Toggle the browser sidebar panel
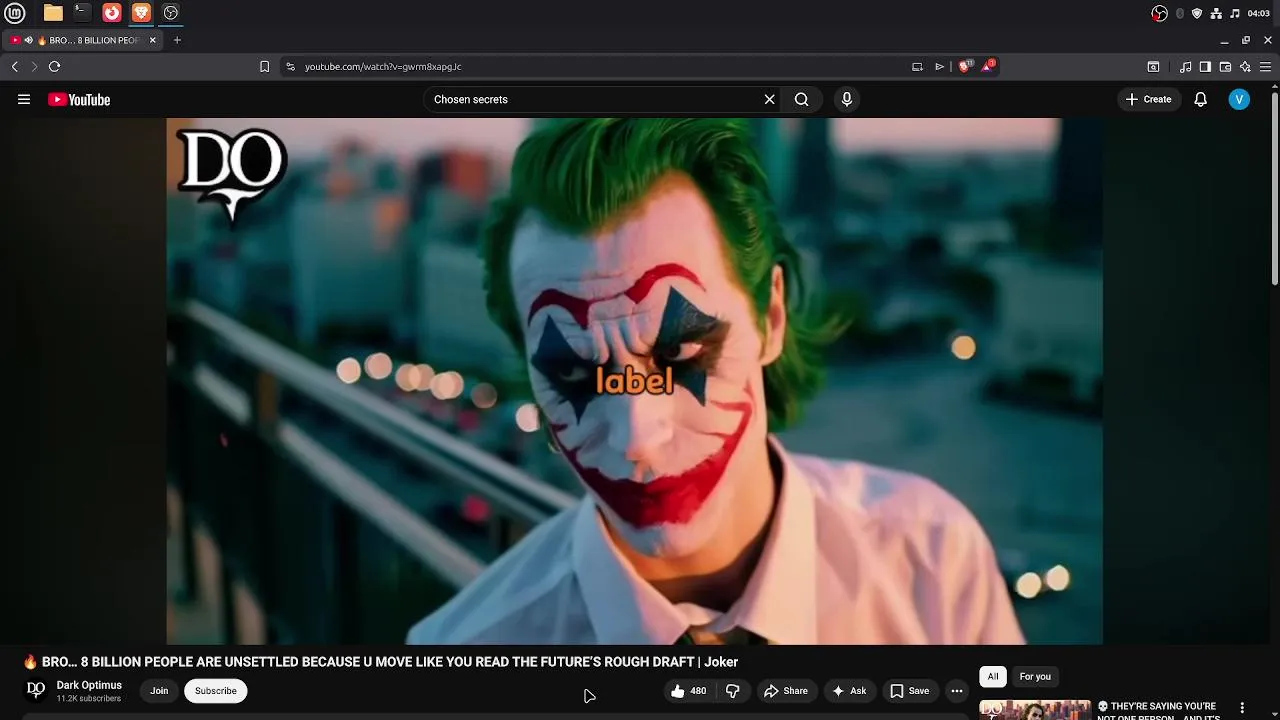 [1205, 66]
